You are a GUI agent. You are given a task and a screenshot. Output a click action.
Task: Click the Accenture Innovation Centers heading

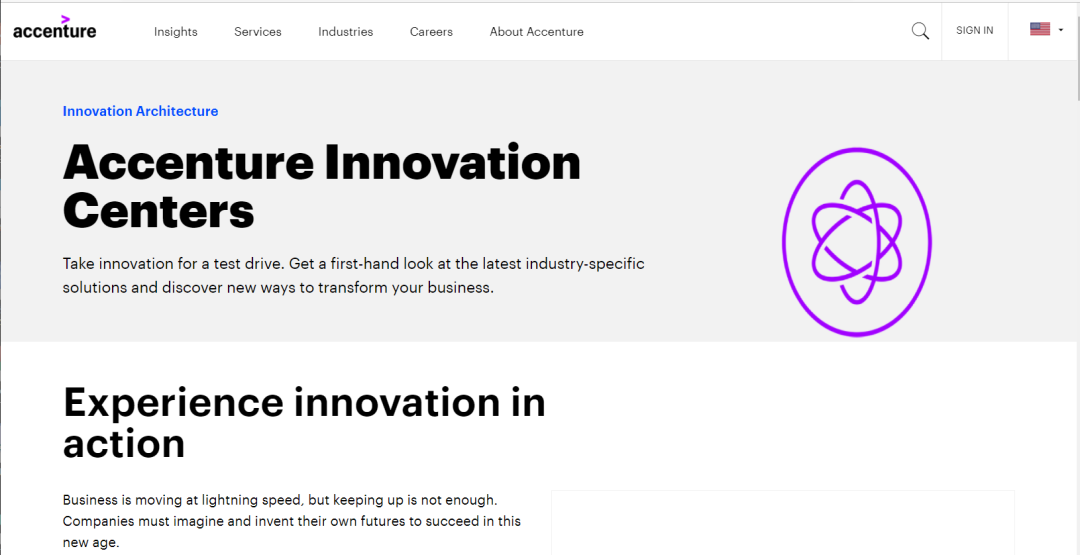coord(322,186)
